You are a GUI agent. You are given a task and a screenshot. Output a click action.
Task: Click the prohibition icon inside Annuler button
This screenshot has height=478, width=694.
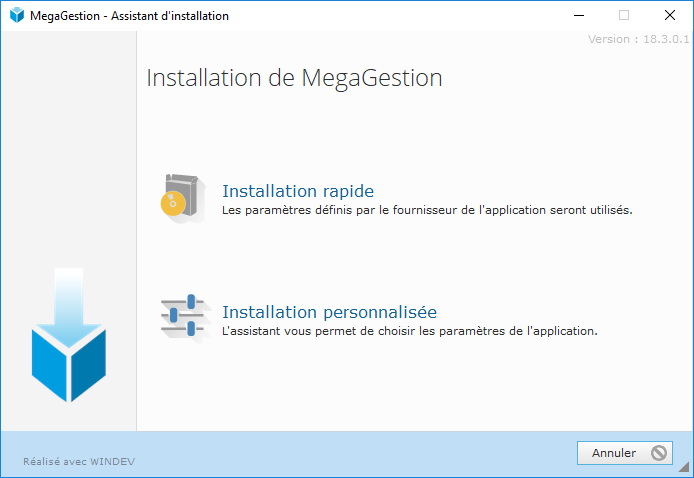click(x=659, y=453)
